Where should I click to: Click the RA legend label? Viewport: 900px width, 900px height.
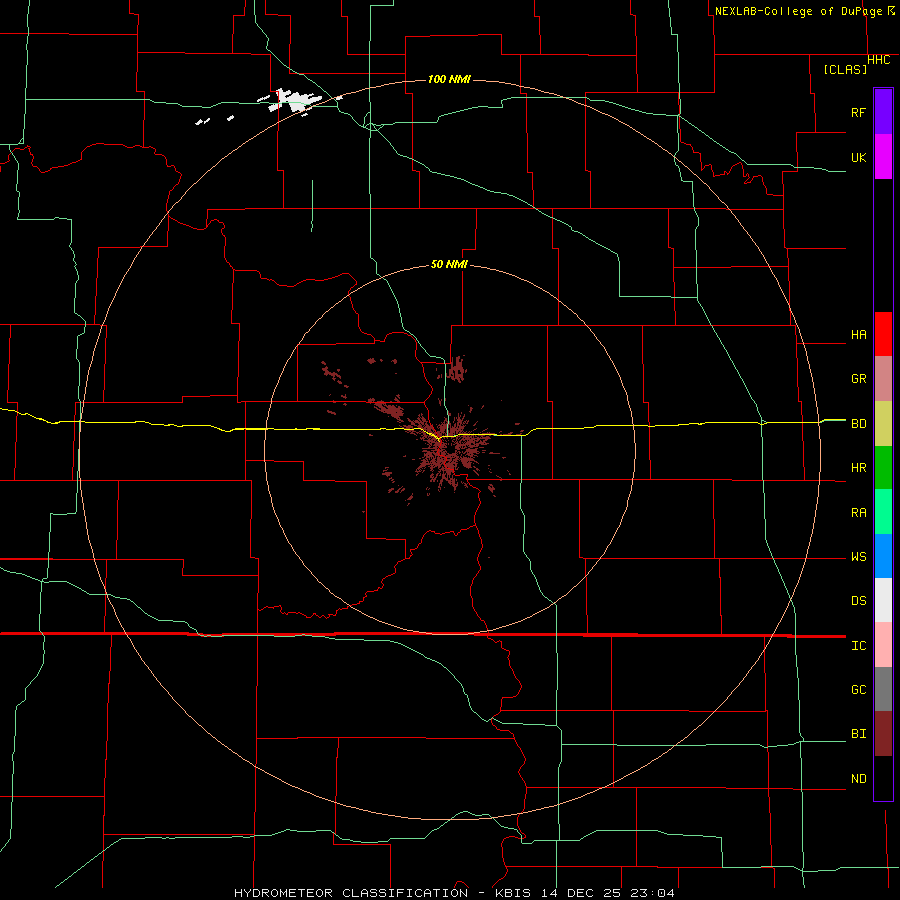coord(858,513)
